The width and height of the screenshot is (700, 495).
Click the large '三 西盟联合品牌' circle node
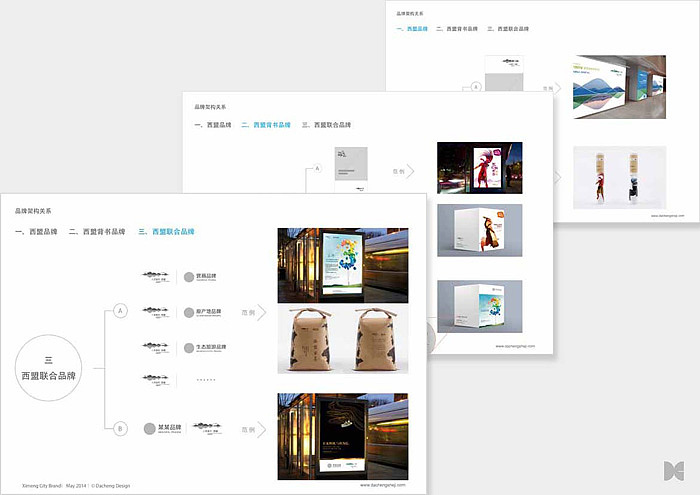48,368
